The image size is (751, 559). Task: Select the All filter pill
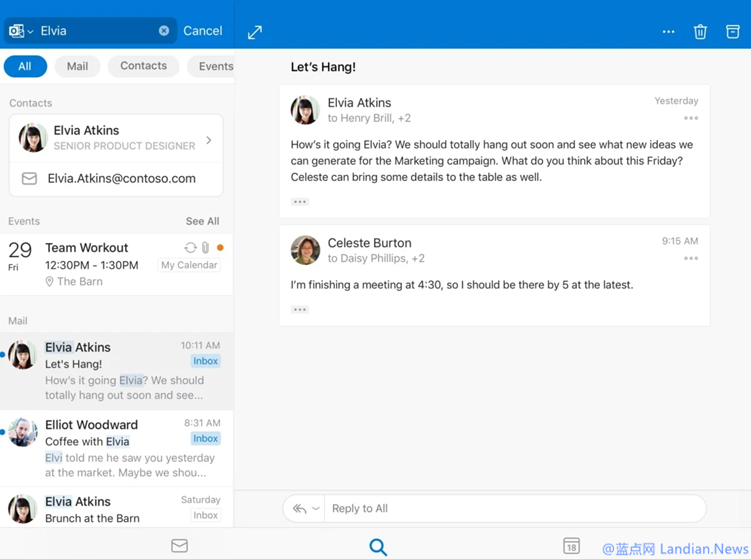click(25, 66)
